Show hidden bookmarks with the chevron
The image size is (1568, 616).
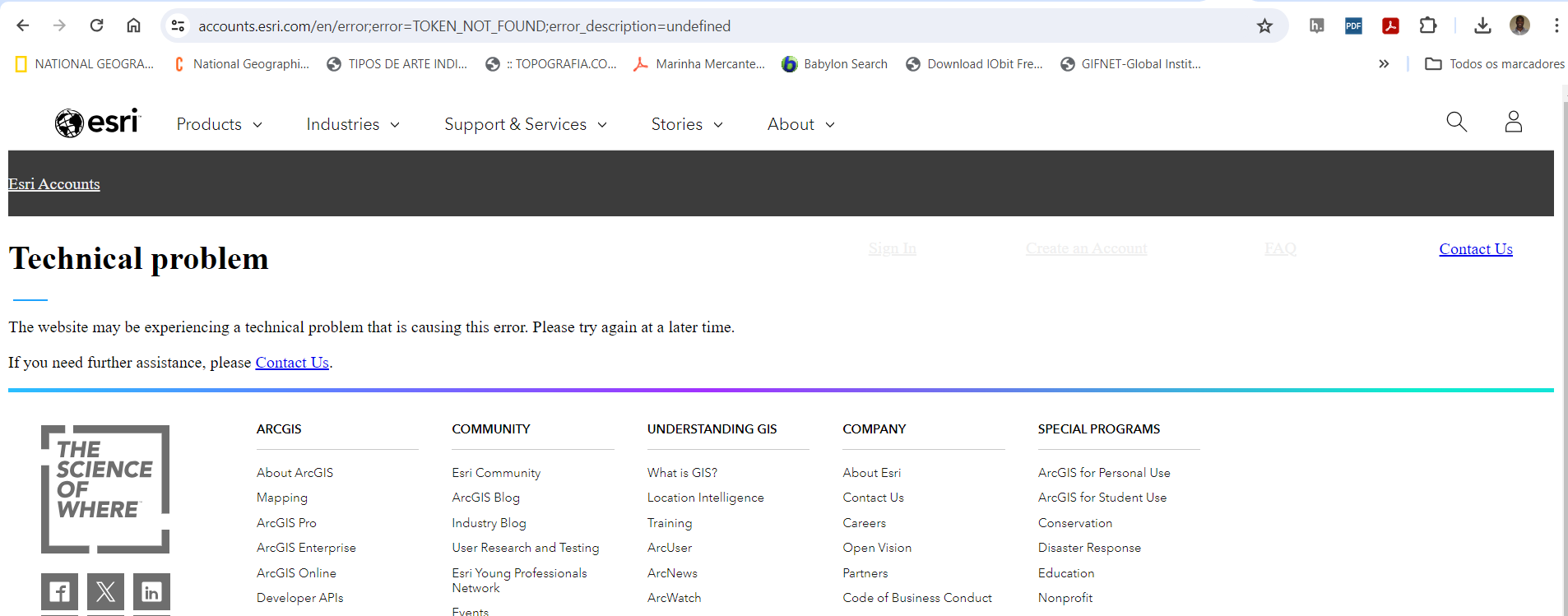[x=1384, y=64]
